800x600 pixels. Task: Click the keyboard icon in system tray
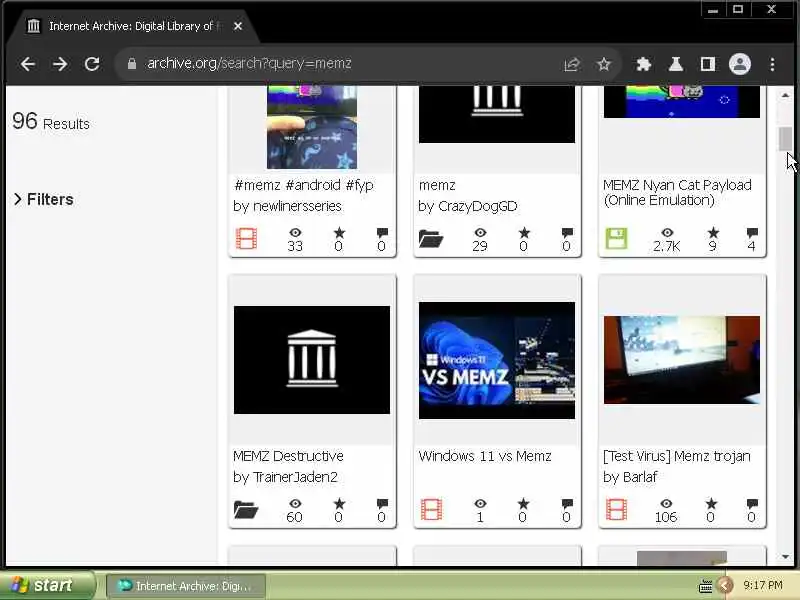pyautogui.click(x=705, y=586)
